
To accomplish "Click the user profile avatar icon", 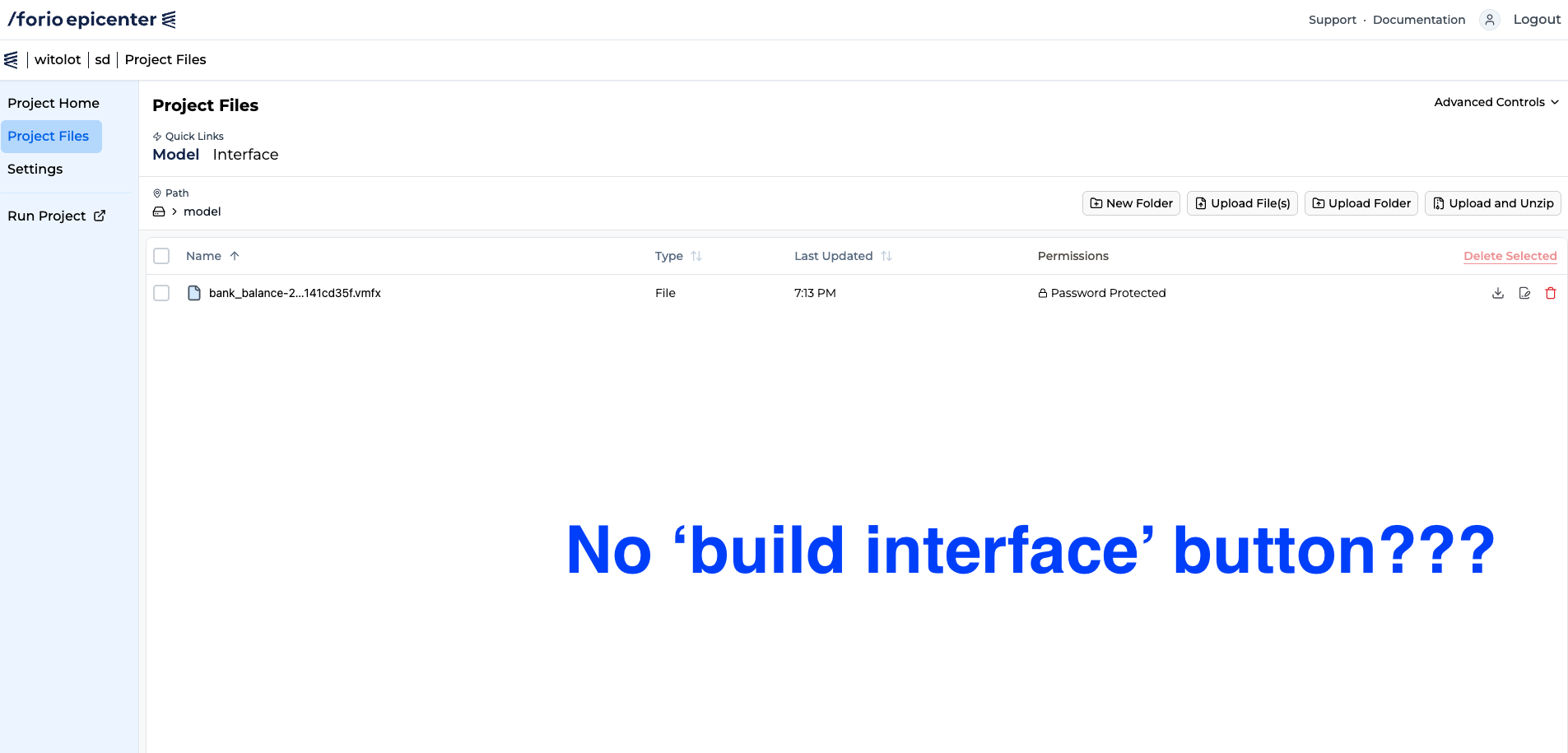I will [x=1490, y=20].
